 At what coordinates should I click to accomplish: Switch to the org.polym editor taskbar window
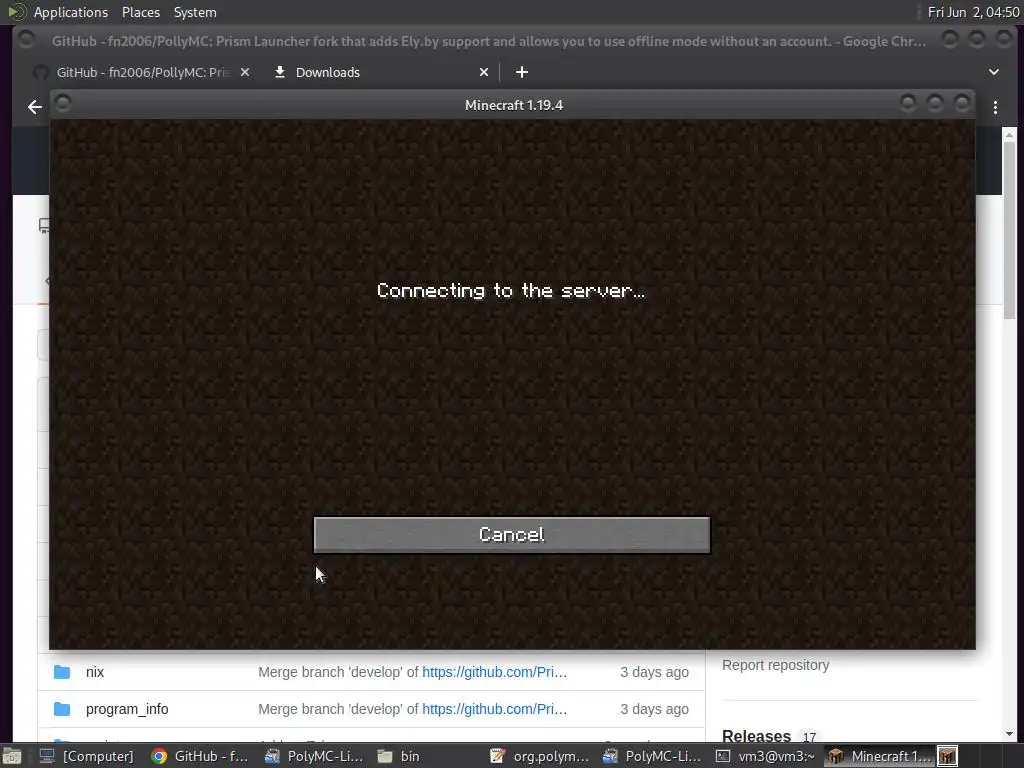coord(539,756)
